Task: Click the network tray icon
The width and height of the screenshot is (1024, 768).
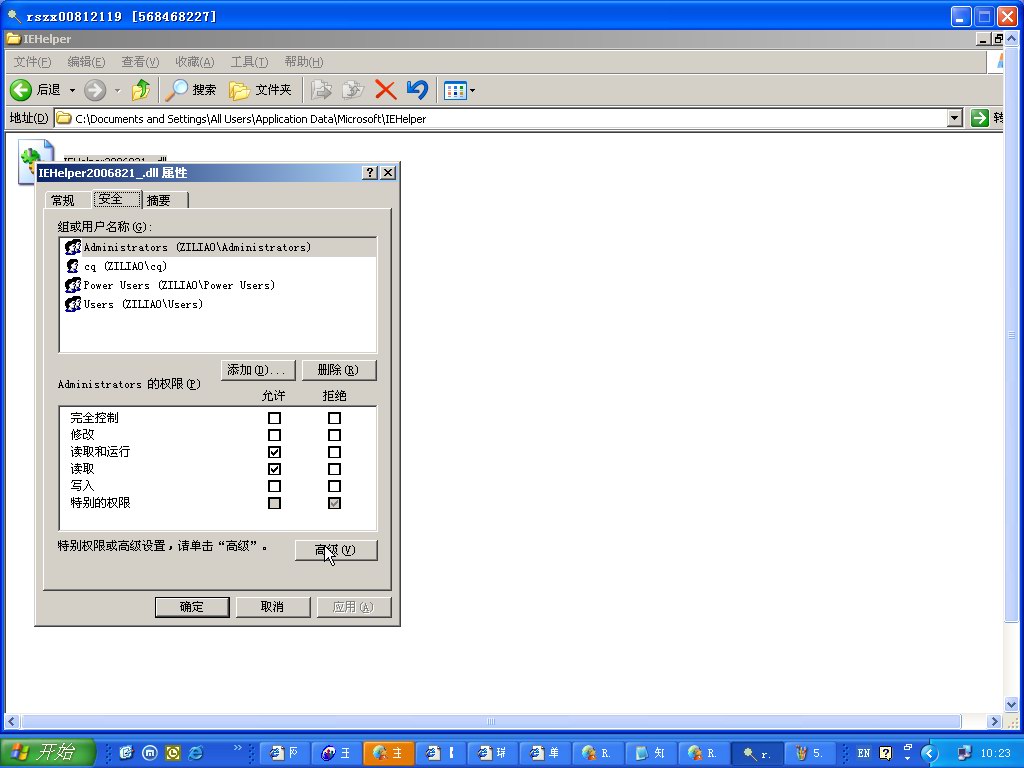Action: [964, 753]
